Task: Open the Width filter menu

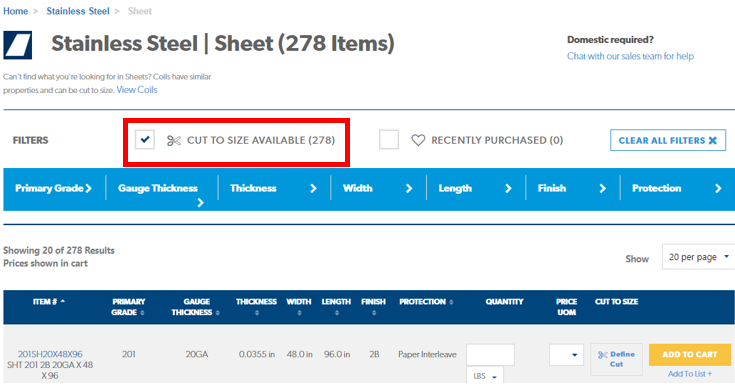Action: click(378, 188)
